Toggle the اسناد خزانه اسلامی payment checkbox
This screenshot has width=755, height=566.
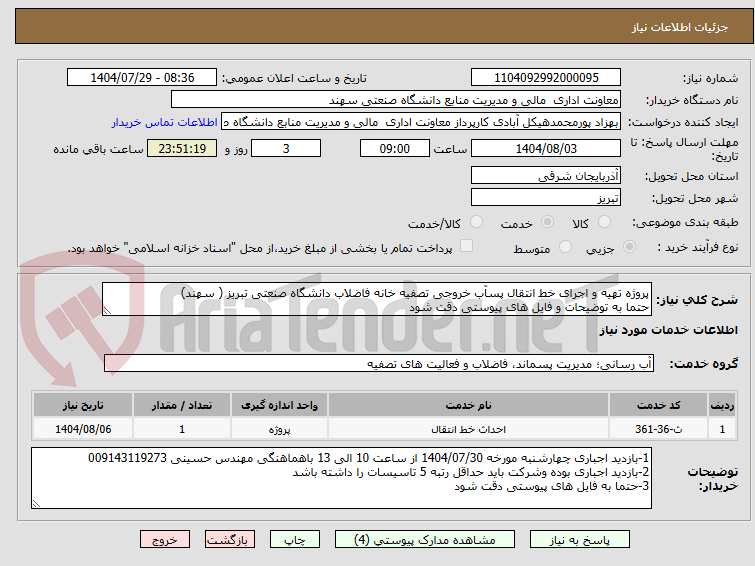pos(466,246)
